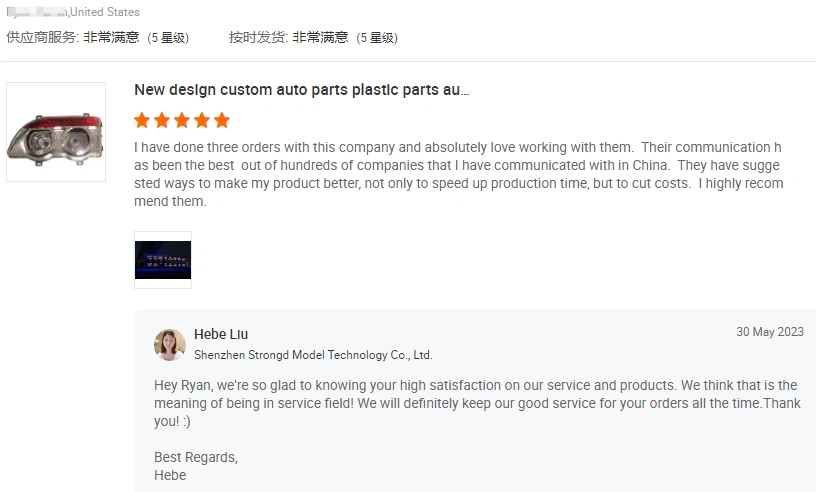
Task: Click 非常满意 beside 供应商服务
Action: (x=111, y=38)
